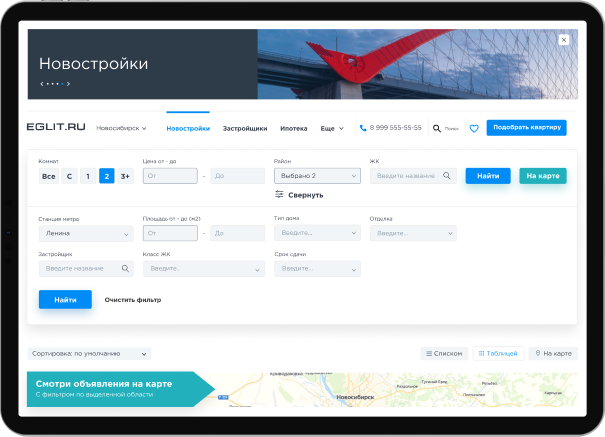Open the Застройщики menu item
This screenshot has width=605, height=437.
tap(244, 129)
